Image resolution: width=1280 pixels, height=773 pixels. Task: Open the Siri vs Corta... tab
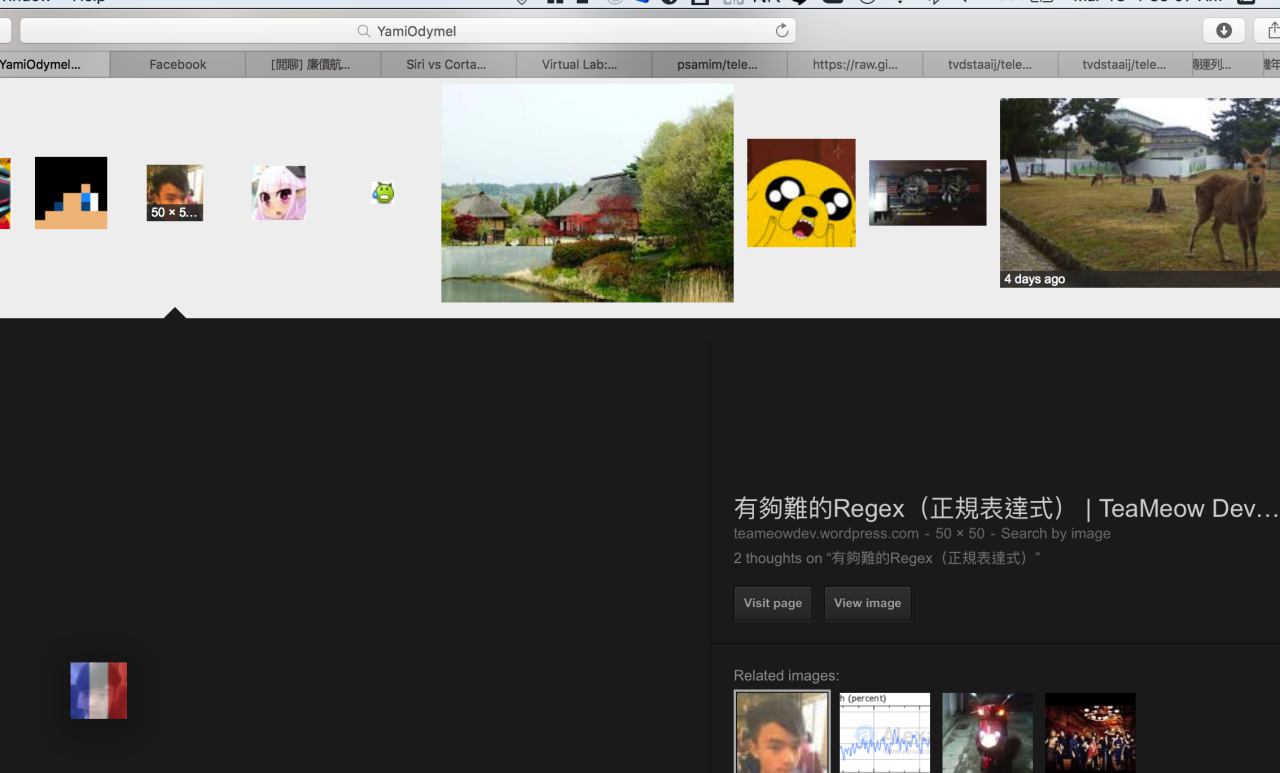pyautogui.click(x=446, y=64)
